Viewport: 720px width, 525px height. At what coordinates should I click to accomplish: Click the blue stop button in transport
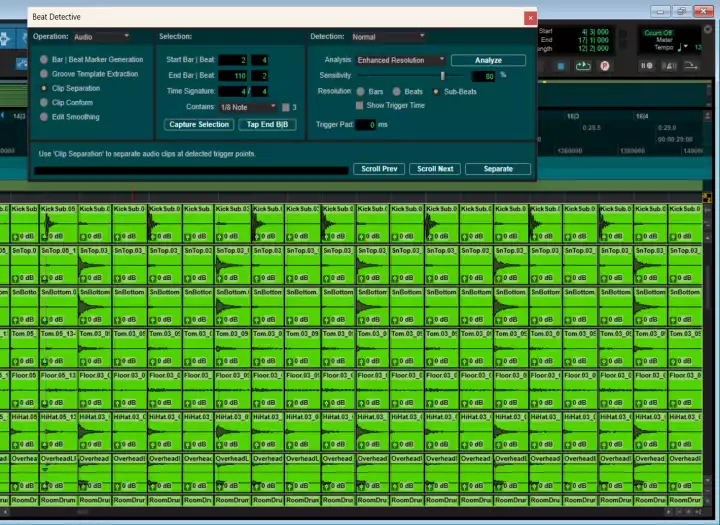[561, 67]
